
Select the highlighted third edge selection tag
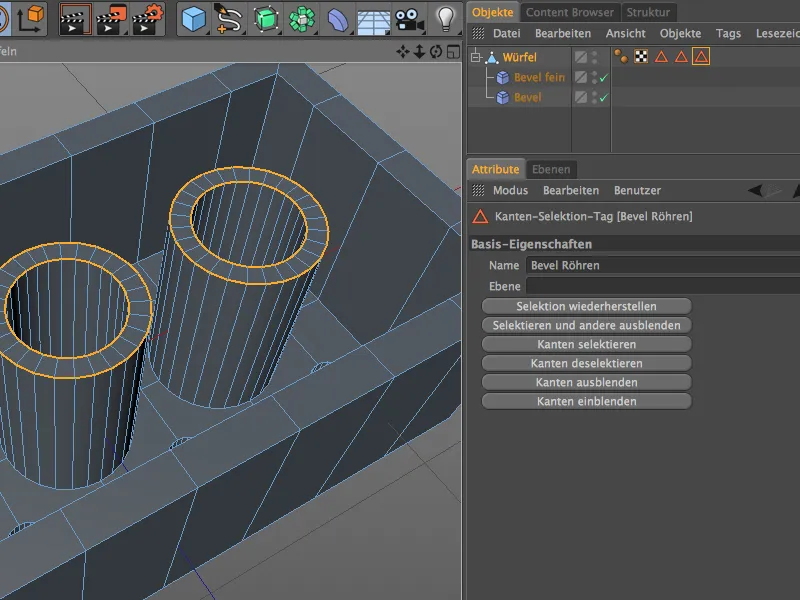[x=701, y=57]
